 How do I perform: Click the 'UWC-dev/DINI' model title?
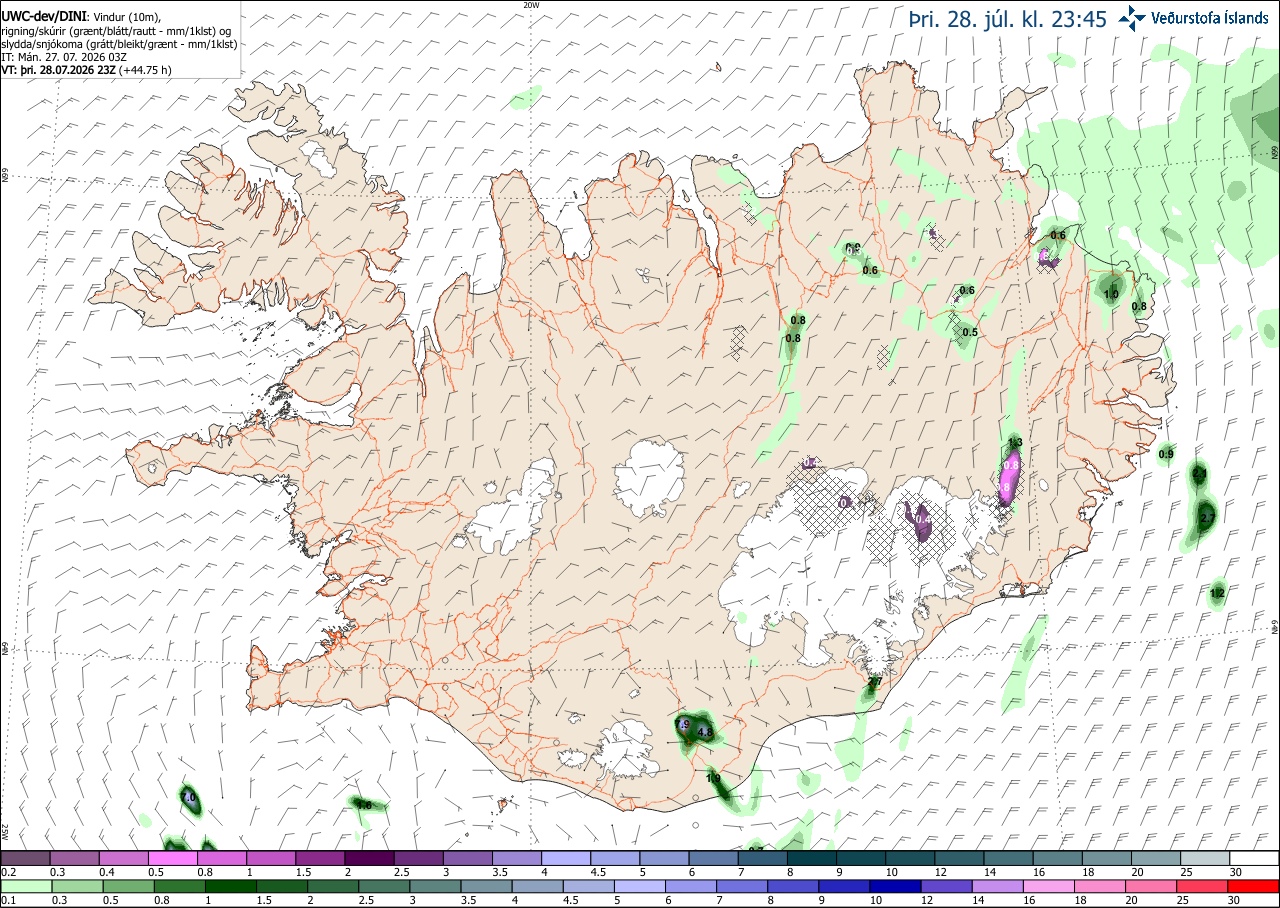(44, 17)
